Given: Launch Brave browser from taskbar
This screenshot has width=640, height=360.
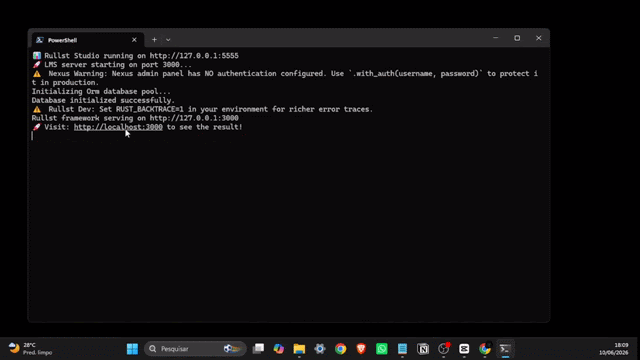Looking at the screenshot, I should click(x=361, y=349).
